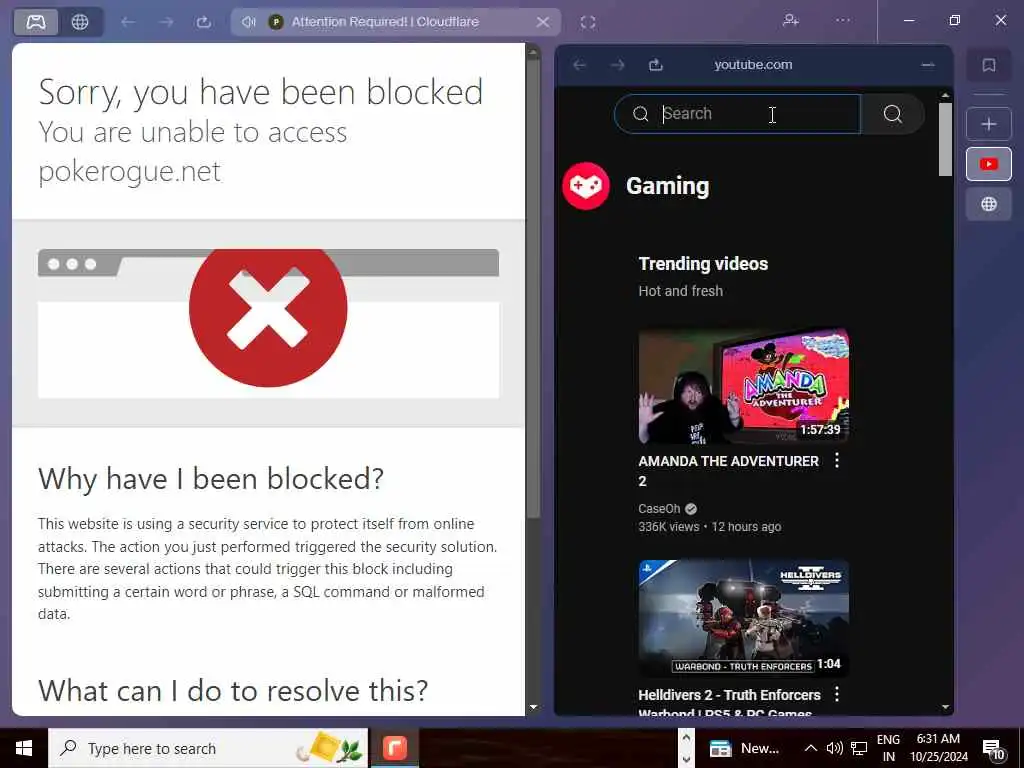Image resolution: width=1024 pixels, height=768 pixels.
Task: Open the volume control tray icon
Action: tap(835, 748)
